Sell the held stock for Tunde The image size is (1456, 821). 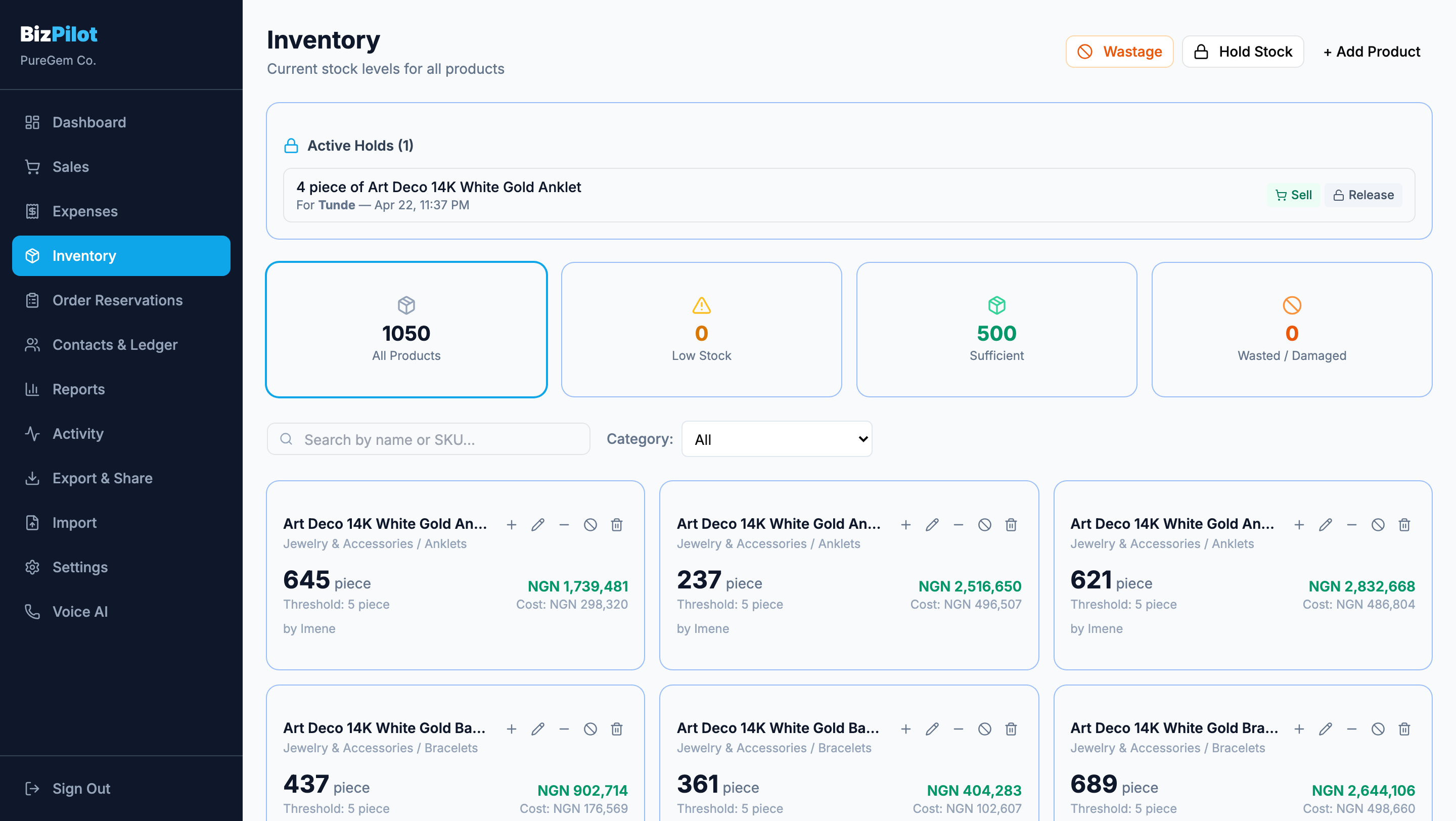1293,195
